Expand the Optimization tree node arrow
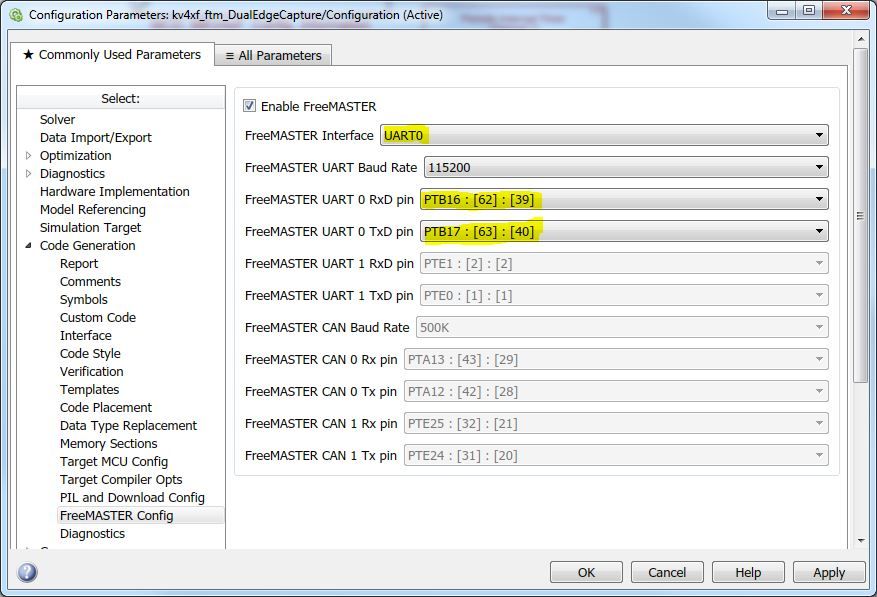Image resolution: width=877 pixels, height=597 pixels. pyautogui.click(x=29, y=156)
